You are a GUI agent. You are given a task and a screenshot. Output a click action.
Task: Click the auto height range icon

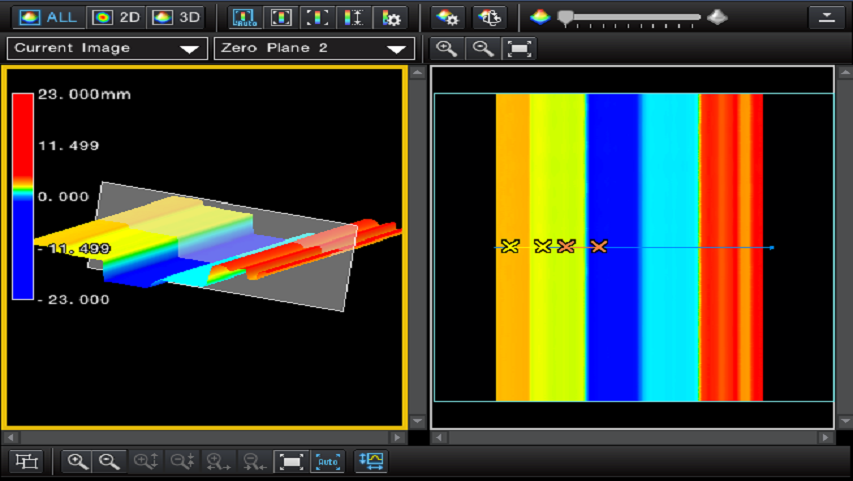coord(244,17)
